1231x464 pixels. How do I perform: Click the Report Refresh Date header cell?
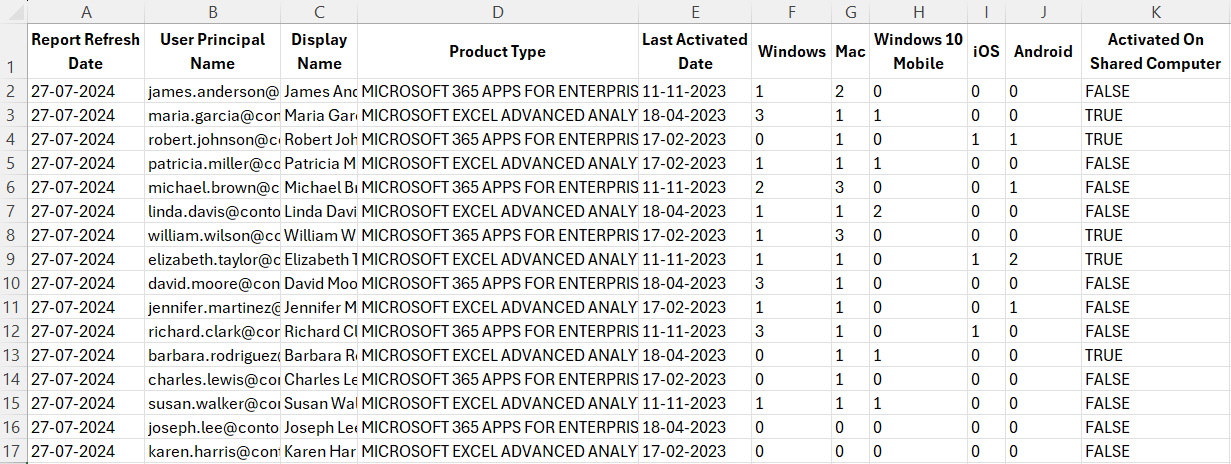point(86,51)
